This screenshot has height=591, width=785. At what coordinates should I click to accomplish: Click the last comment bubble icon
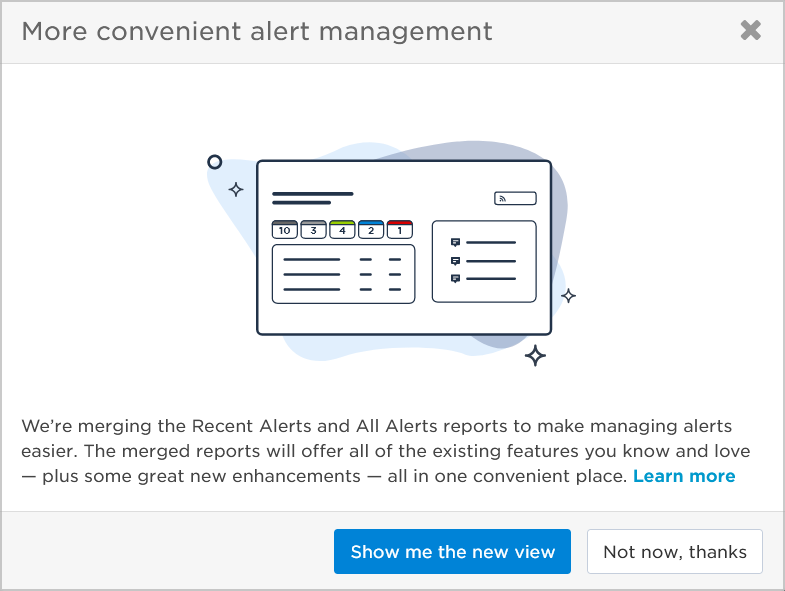pyautogui.click(x=455, y=278)
